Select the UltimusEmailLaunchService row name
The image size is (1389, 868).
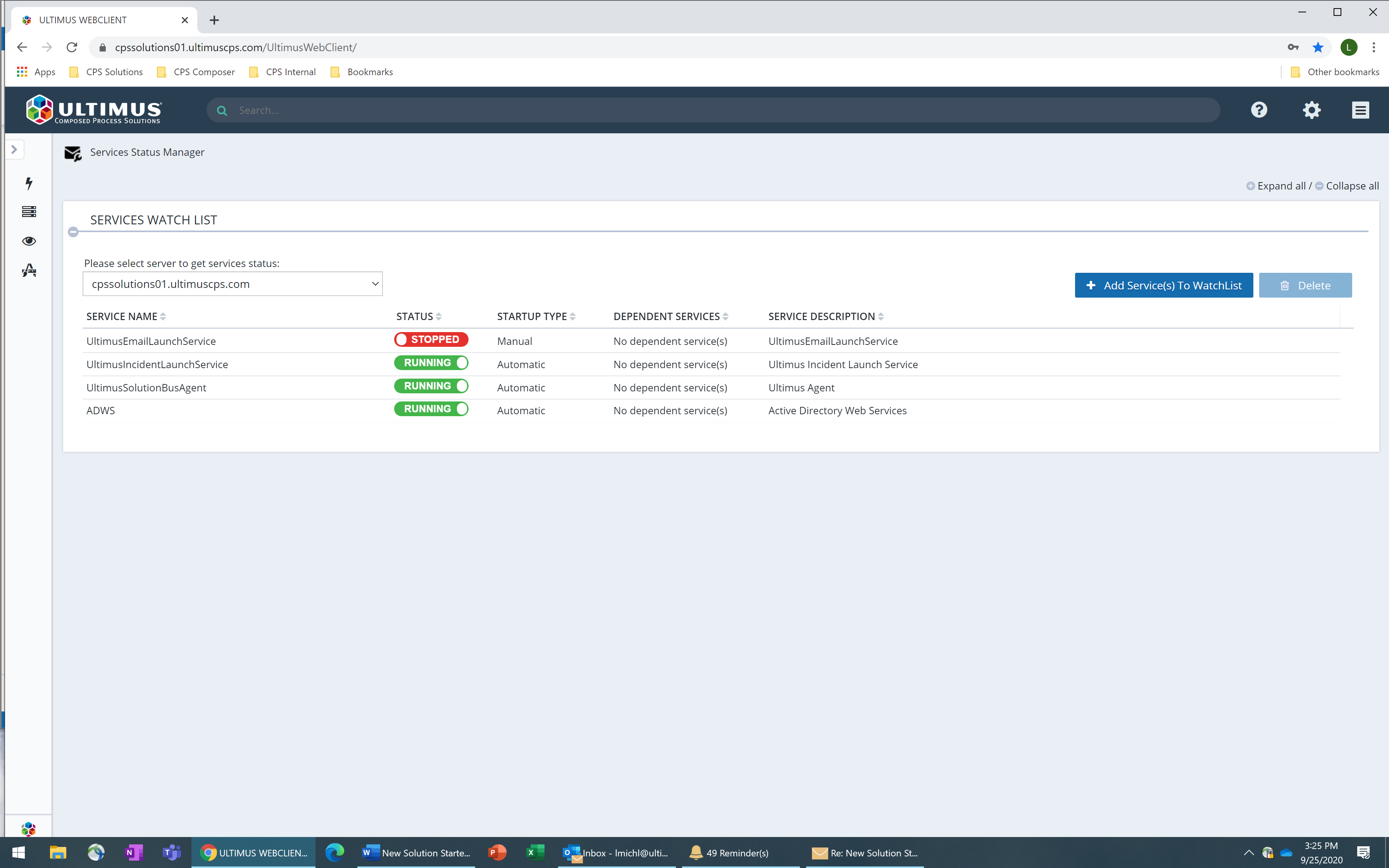coord(151,341)
